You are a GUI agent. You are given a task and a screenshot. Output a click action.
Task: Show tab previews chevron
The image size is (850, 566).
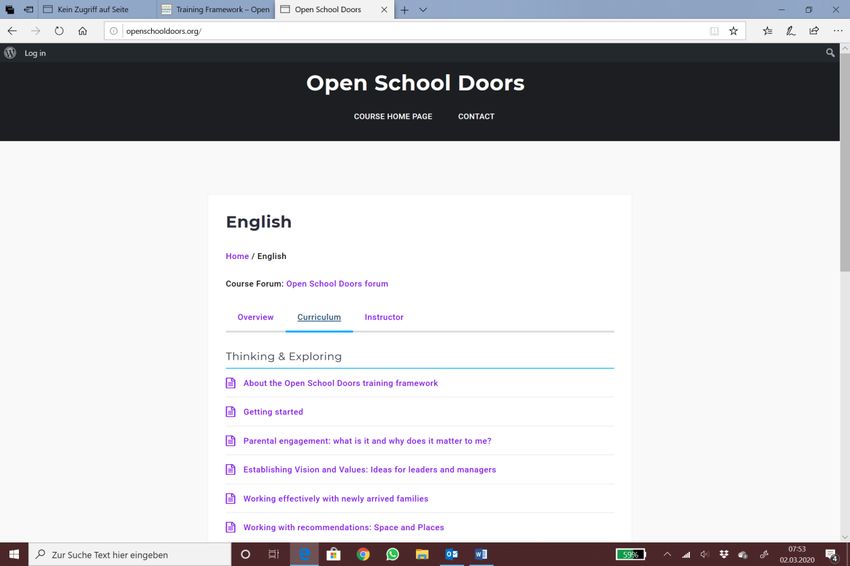tap(423, 10)
